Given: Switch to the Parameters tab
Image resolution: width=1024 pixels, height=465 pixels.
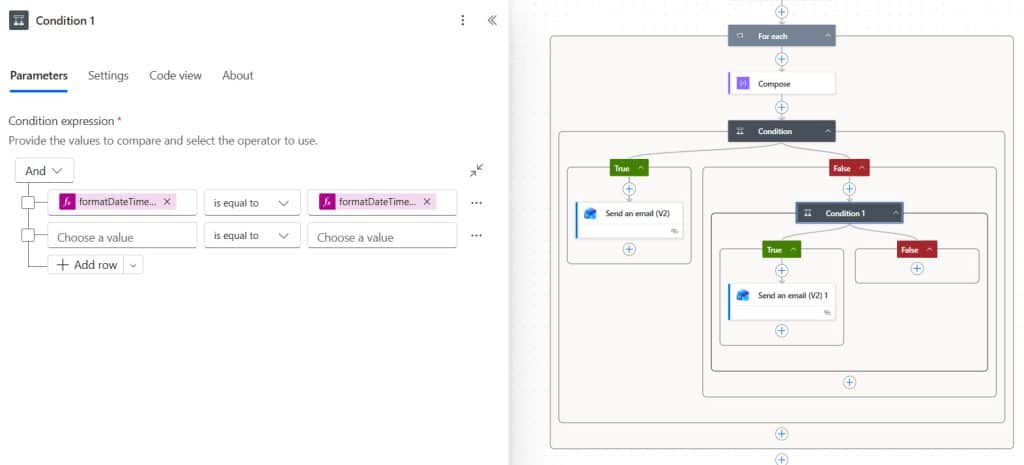Looking at the screenshot, I should 39,75.
